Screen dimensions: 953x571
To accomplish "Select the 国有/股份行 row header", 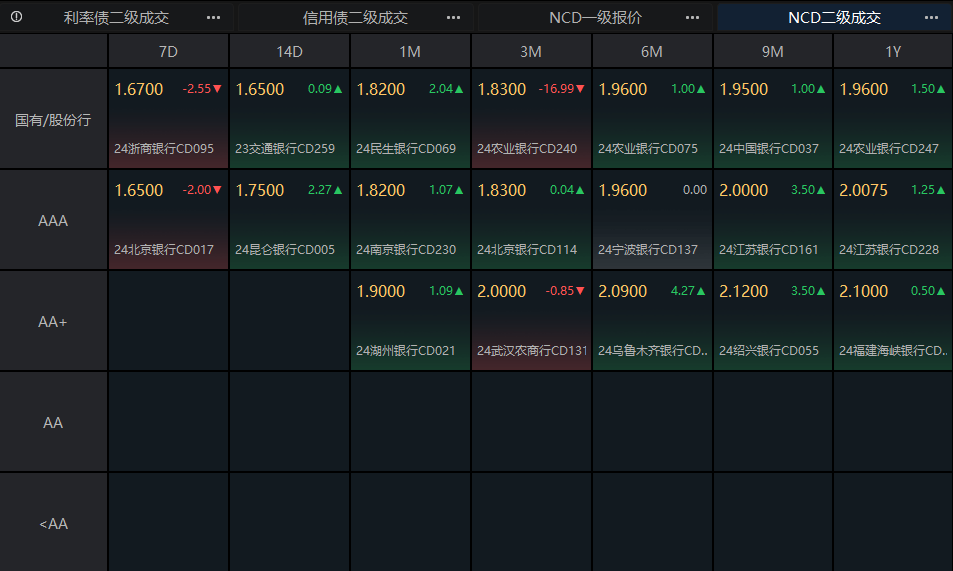I will (53, 120).
